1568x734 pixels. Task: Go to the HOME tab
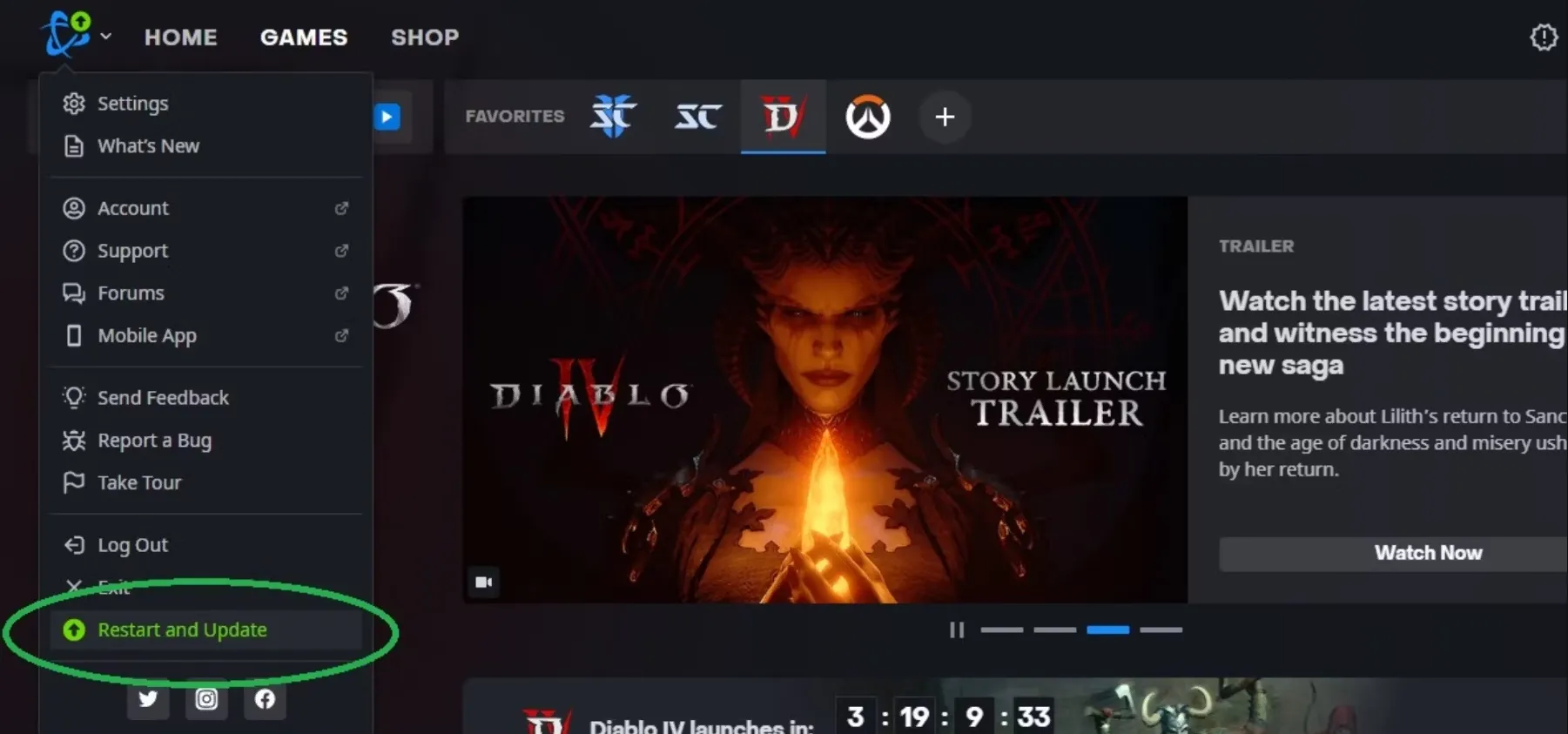[x=180, y=37]
